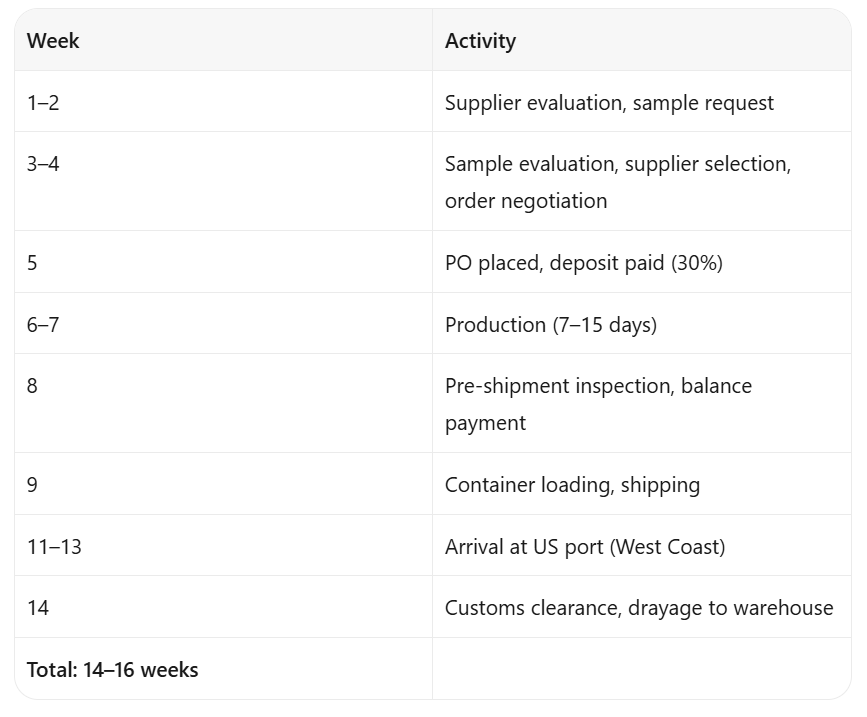Select the Production (7–15 days) cell
867x717 pixels.
(x=641, y=323)
